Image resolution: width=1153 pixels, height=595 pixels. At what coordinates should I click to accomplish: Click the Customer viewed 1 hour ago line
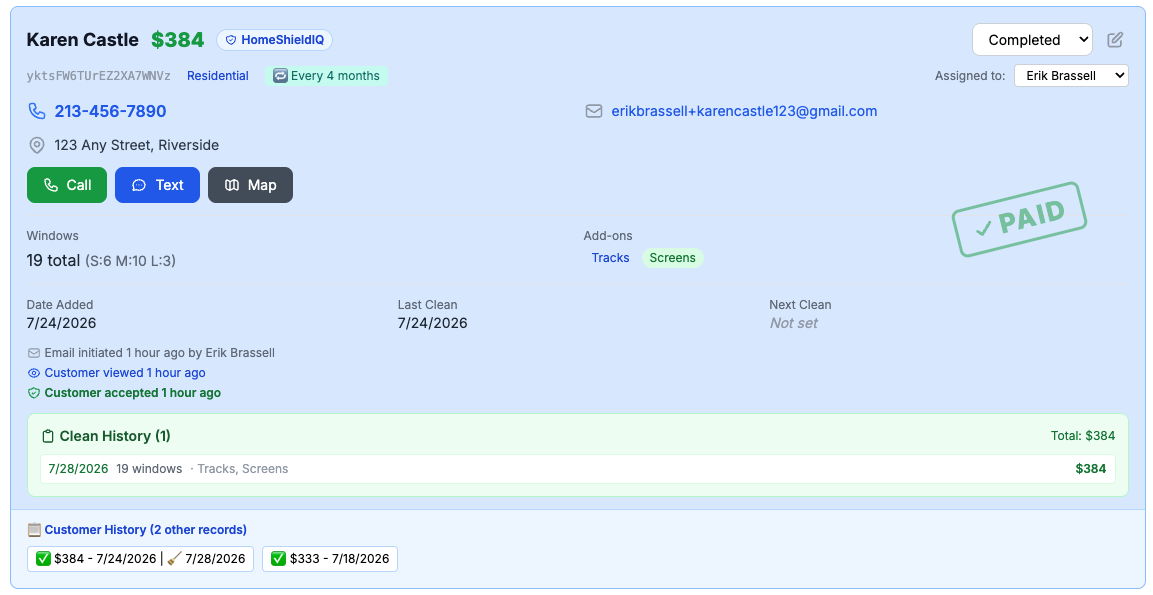[x=125, y=373]
